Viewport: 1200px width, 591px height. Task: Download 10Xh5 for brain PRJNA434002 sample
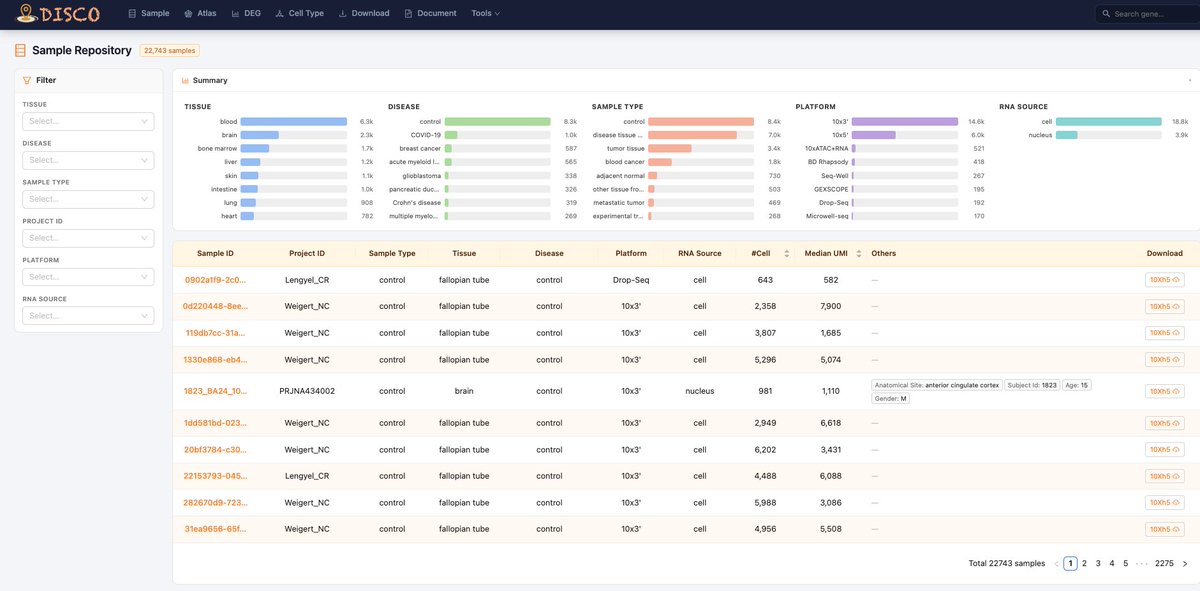point(1164,392)
